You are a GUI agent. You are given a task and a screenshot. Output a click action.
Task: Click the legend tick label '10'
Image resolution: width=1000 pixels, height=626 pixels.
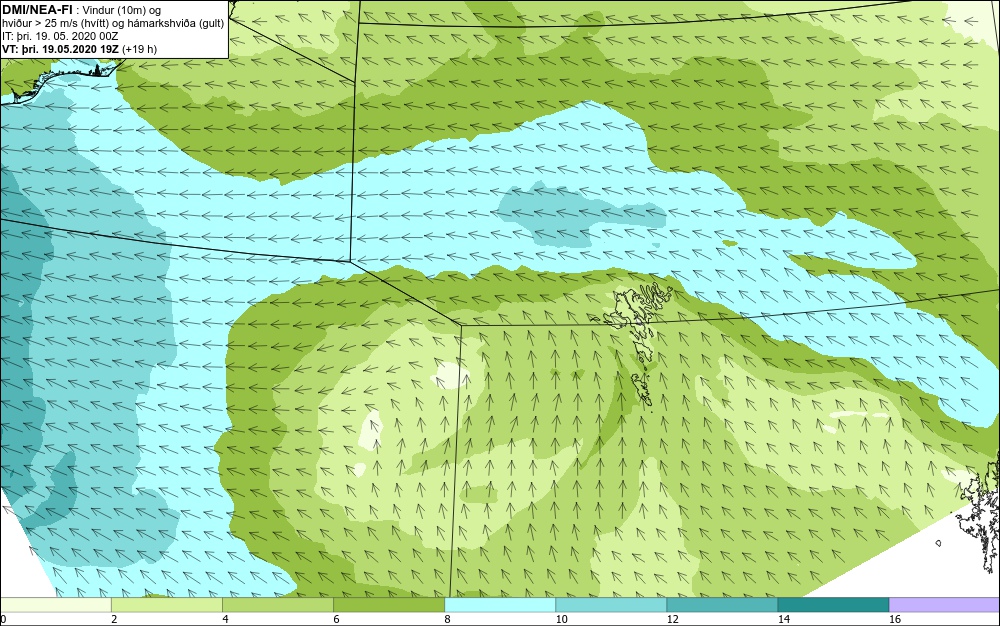pyautogui.click(x=561, y=620)
